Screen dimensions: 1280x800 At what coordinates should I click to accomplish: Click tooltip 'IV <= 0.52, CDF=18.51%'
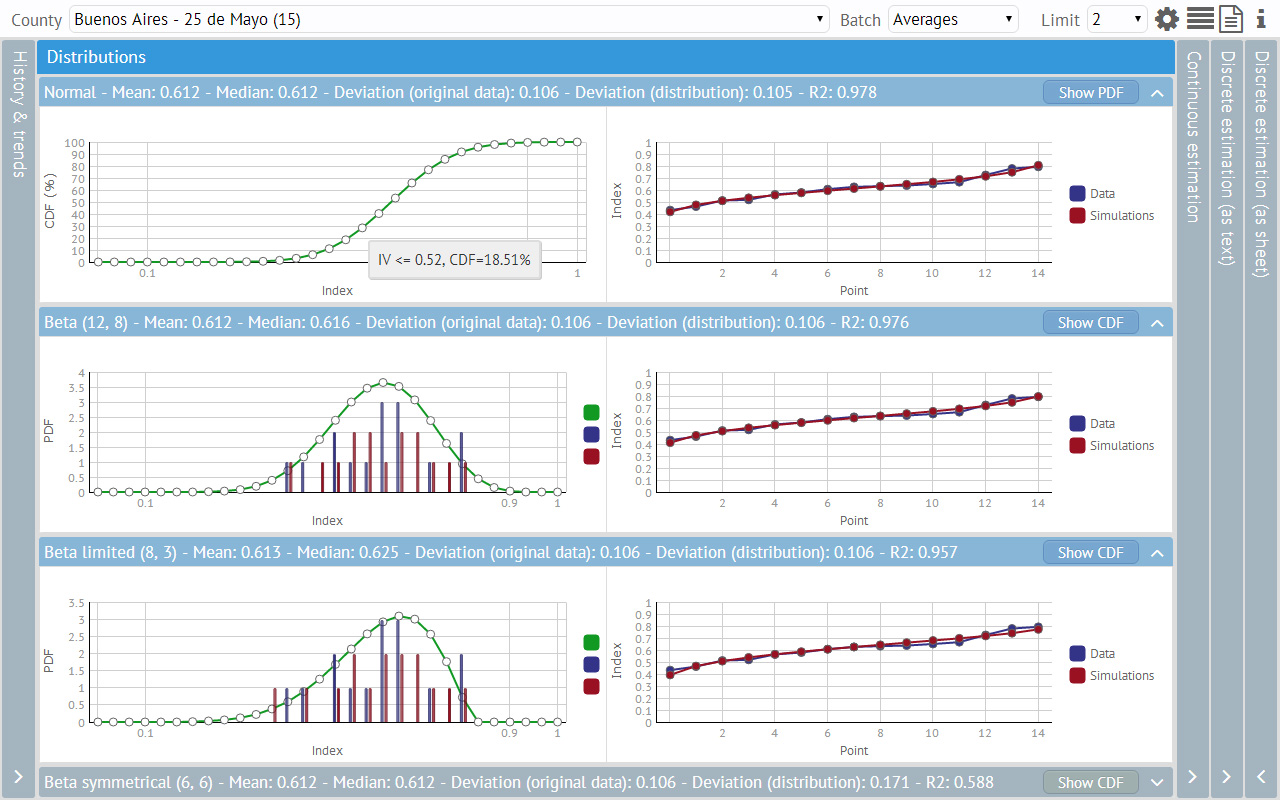pyautogui.click(x=454, y=260)
